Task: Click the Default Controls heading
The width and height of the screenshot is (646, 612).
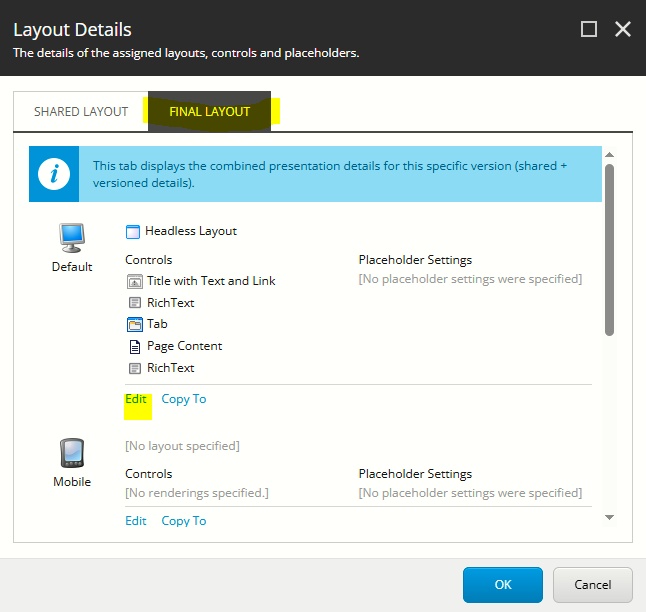Action: [x=149, y=260]
